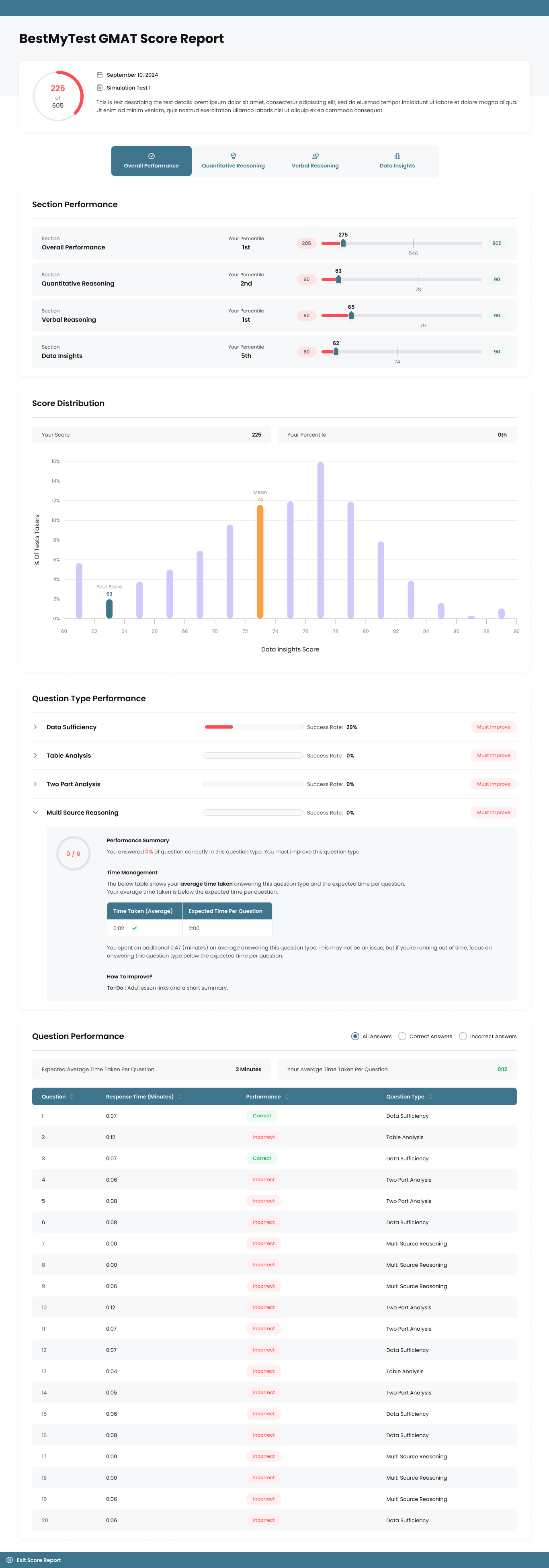
Task: Expand the Data Sufficiency row
Action: tap(35, 727)
